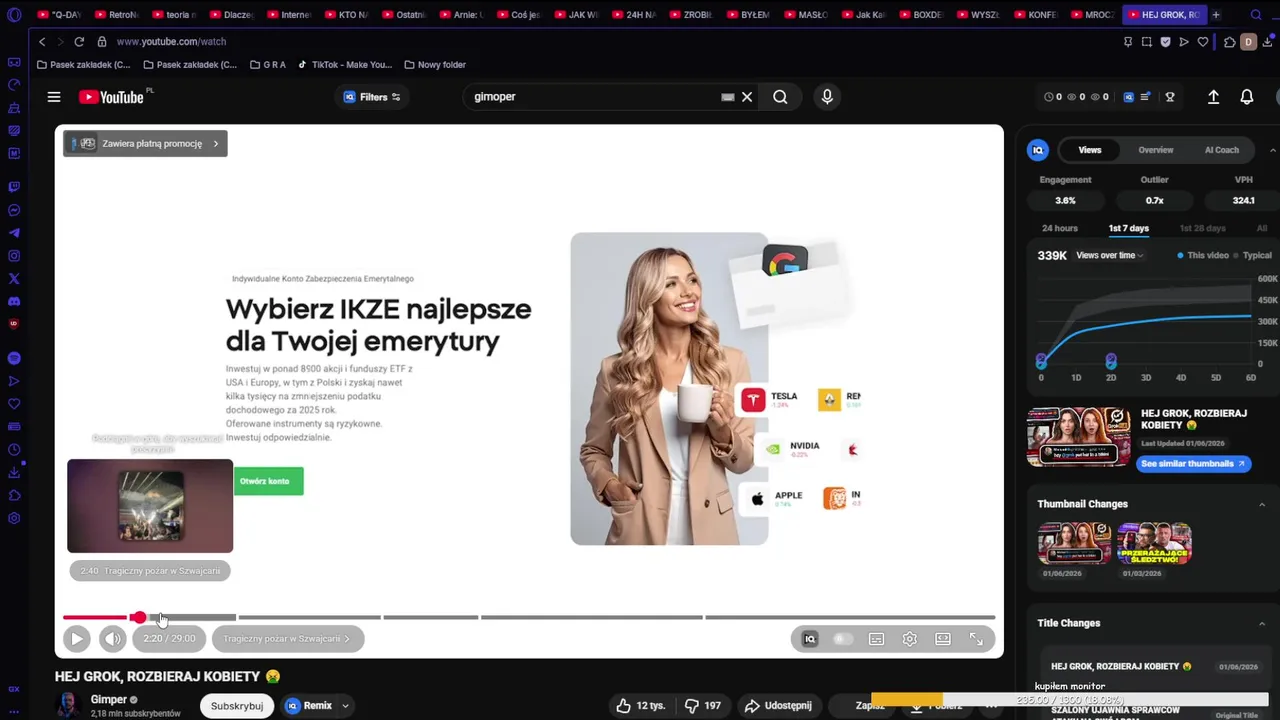Click the vidIQ list icon in header

[1145, 97]
